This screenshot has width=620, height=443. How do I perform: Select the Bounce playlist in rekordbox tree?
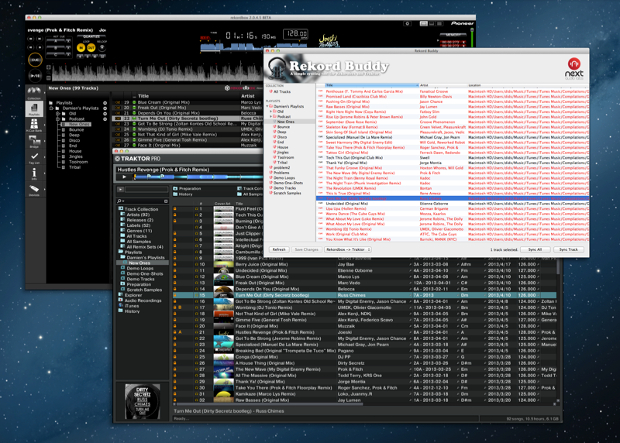76,130
